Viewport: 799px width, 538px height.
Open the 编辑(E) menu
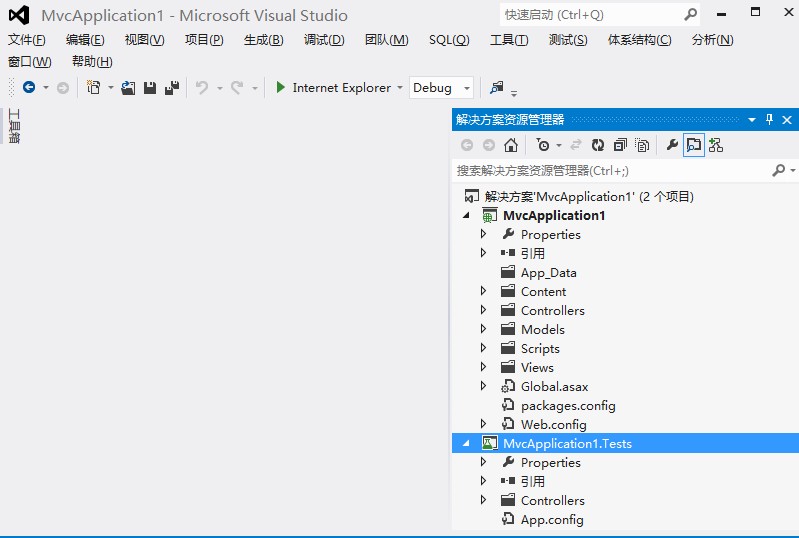(85, 40)
